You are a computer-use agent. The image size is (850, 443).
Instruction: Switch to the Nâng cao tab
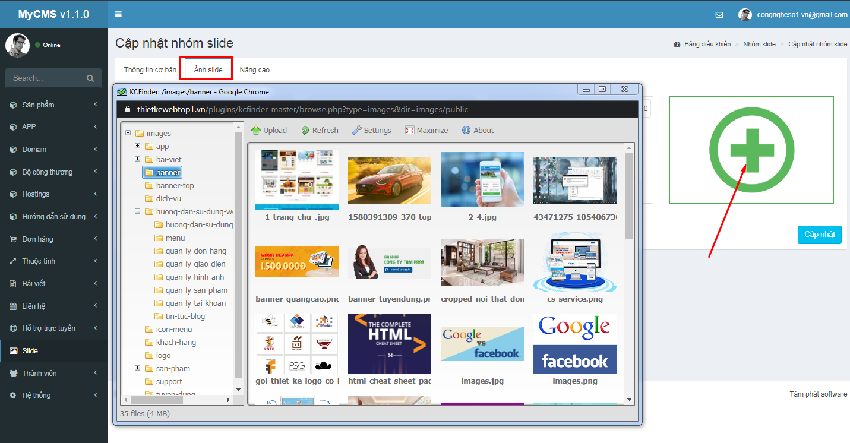click(x=257, y=69)
